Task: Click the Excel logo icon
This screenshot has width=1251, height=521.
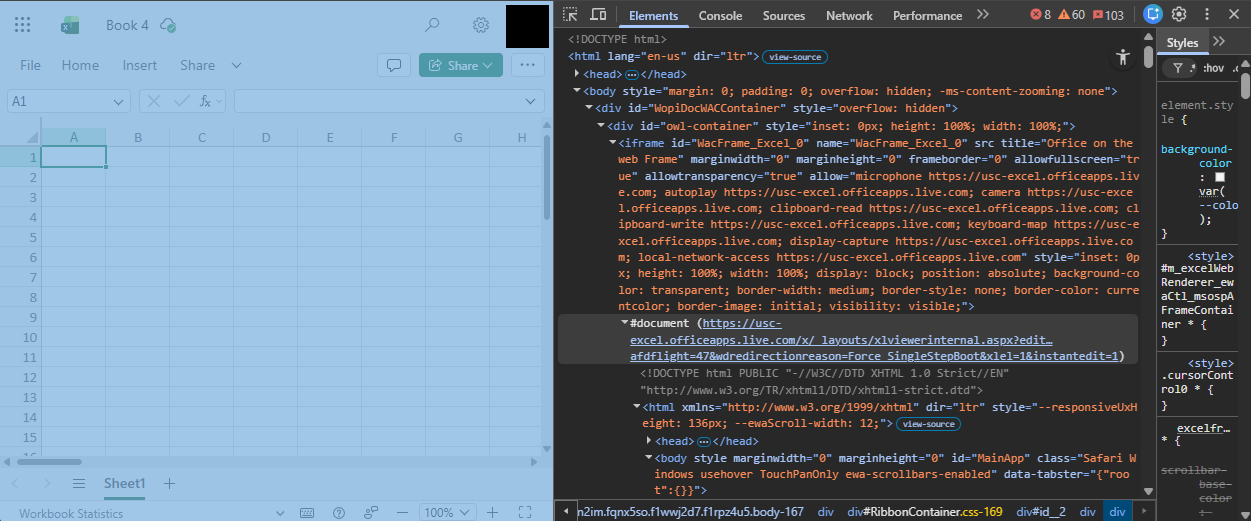Action: point(70,25)
